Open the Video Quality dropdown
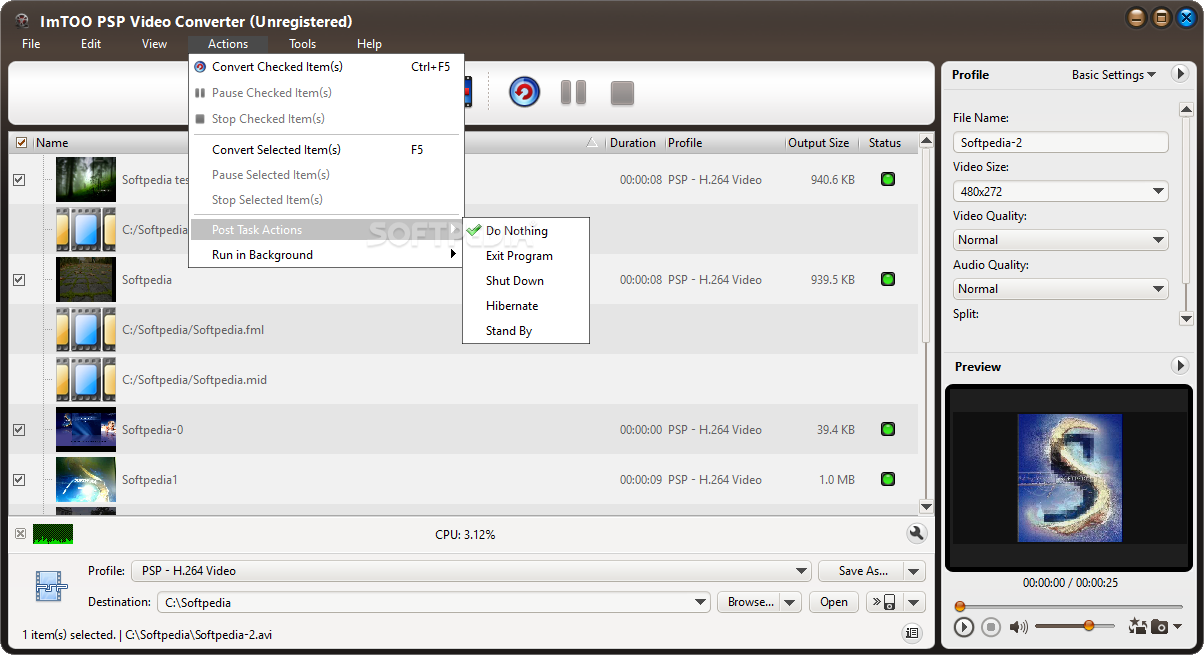Screen dimensions: 1204x655 1060,240
